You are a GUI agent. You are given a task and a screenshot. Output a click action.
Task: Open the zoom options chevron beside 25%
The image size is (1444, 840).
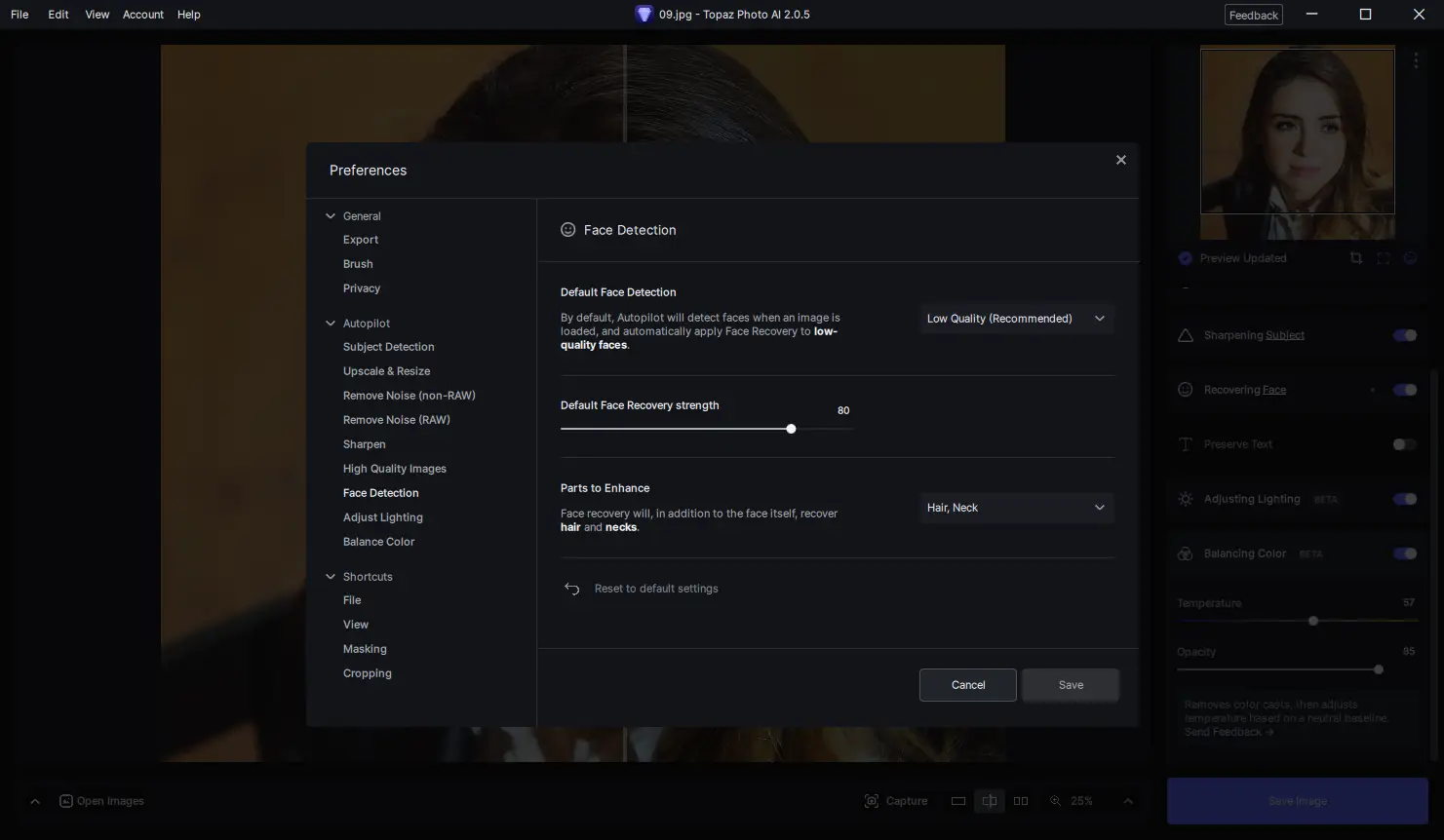pos(1128,801)
